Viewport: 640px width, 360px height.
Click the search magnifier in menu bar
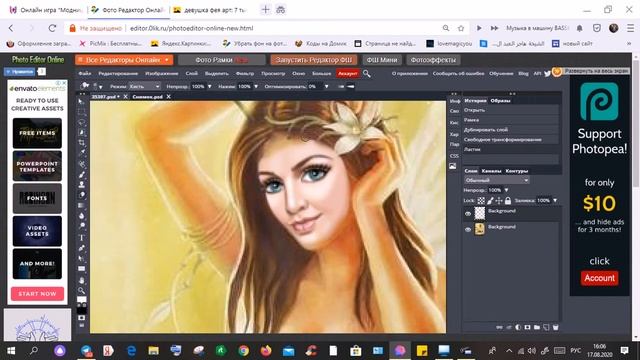click(367, 73)
